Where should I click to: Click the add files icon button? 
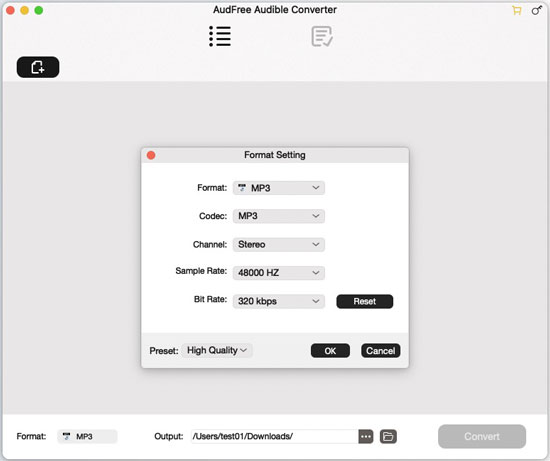pyautogui.click(x=38, y=67)
